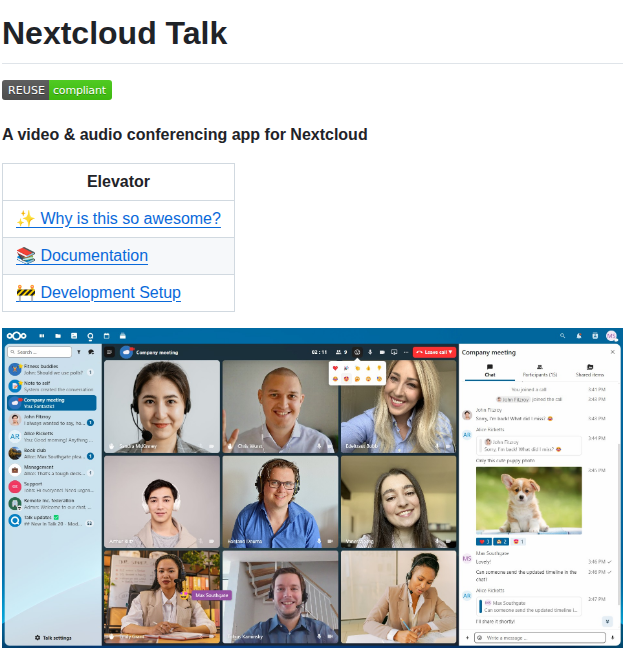Click the search magnifier in top bar
625x648 pixels.
563,336
